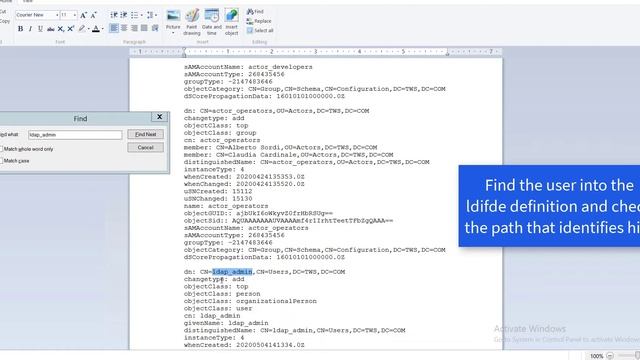This screenshot has height=360, width=640.
Task: Open the Courier New font family dropdown
Action: tap(57, 15)
